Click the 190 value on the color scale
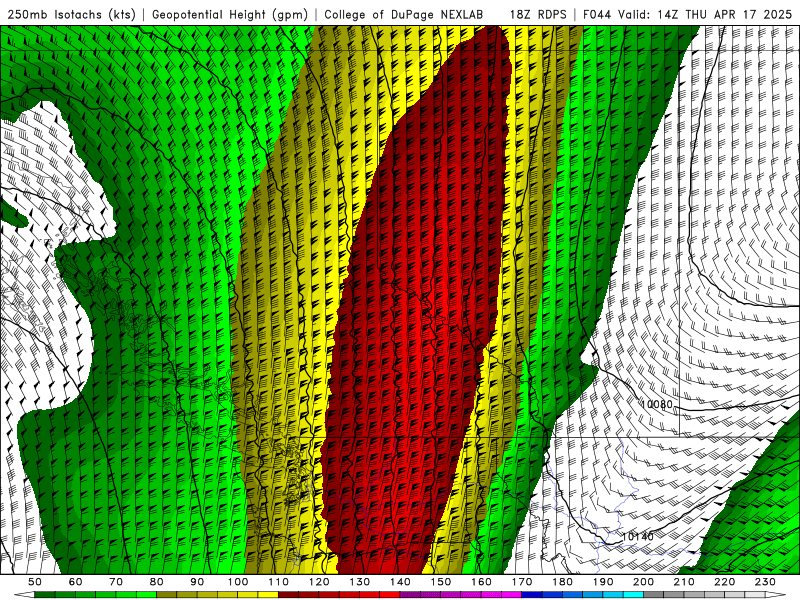This screenshot has width=800, height=600. click(x=603, y=582)
